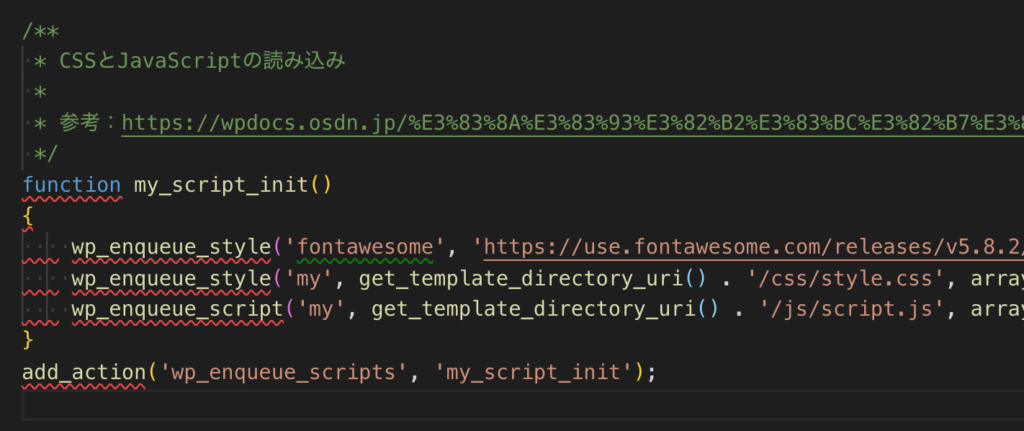Viewport: 1024px width, 431px height.
Task: Click the closing curly brace of the function
Action: point(28,341)
